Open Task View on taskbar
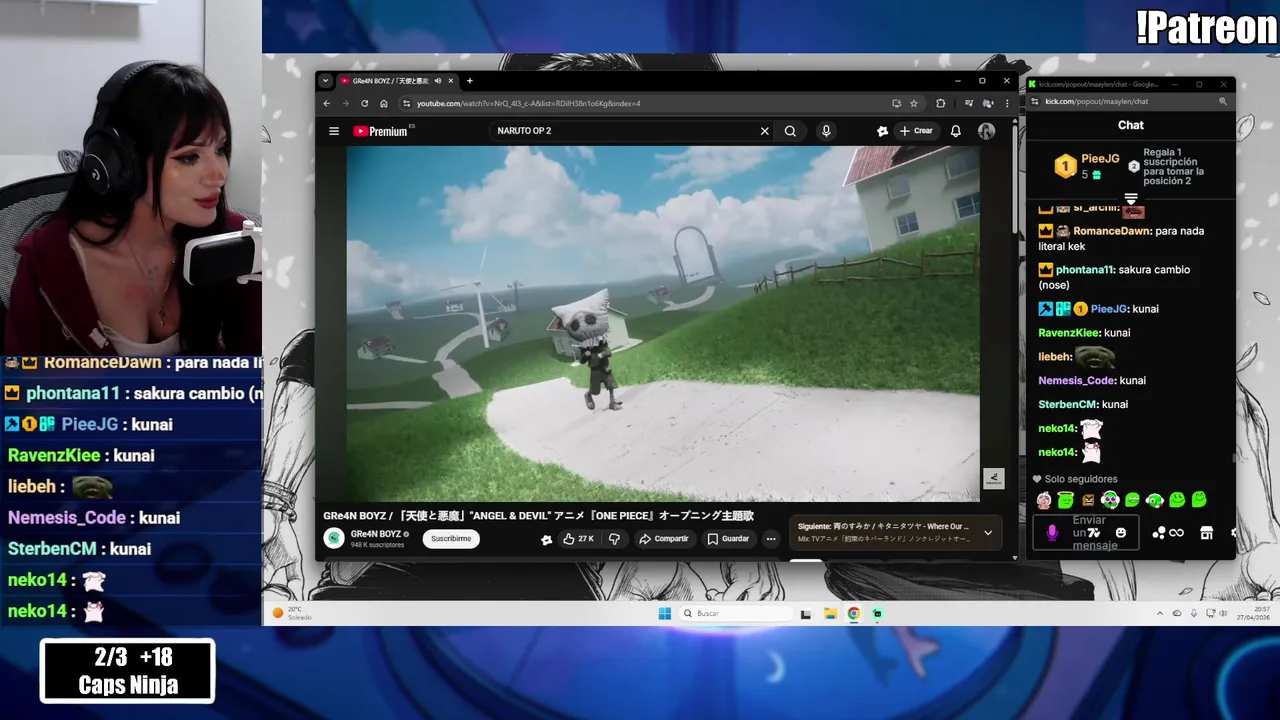The width and height of the screenshot is (1280, 720). coord(806,614)
